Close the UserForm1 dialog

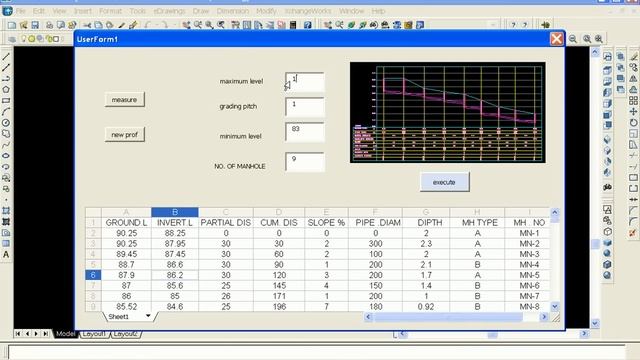[x=556, y=39]
